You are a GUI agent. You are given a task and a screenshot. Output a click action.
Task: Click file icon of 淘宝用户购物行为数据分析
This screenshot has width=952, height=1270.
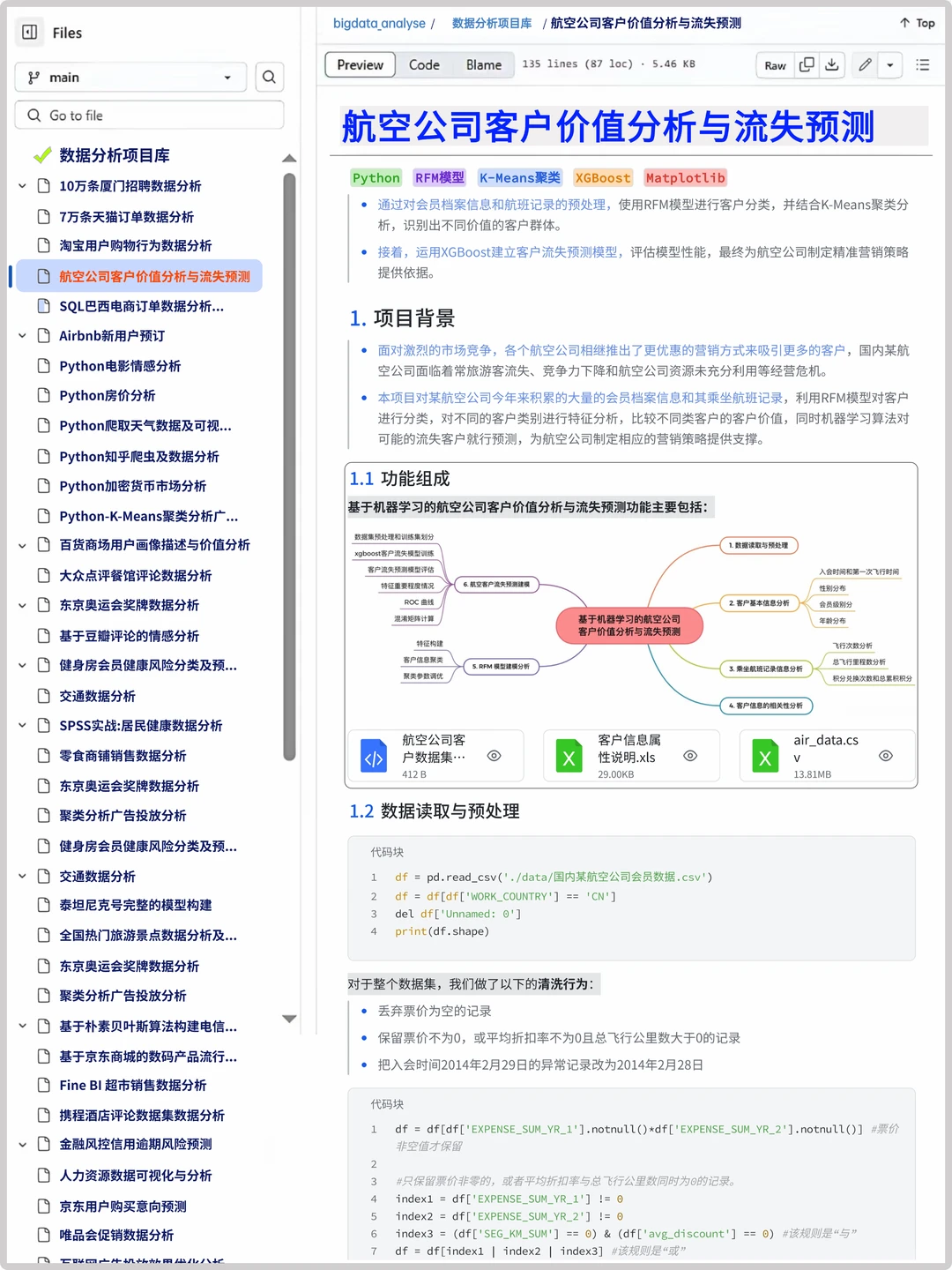(x=44, y=245)
